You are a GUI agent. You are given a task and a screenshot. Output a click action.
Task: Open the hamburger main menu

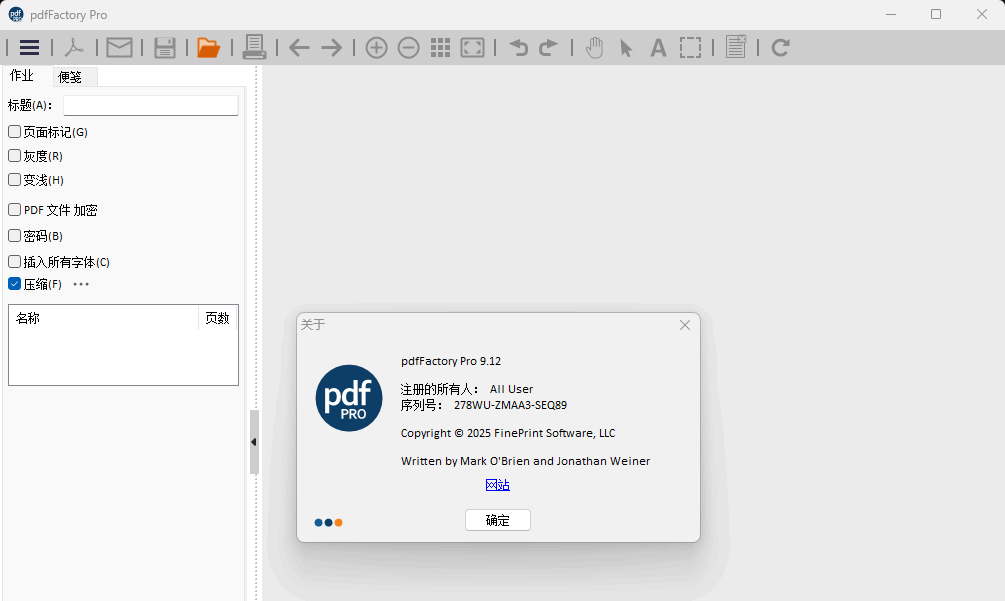click(x=30, y=48)
